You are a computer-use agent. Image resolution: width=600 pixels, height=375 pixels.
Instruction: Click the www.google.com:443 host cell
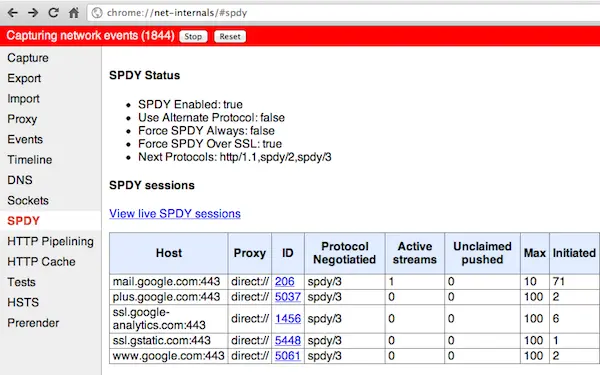[x=169, y=355]
